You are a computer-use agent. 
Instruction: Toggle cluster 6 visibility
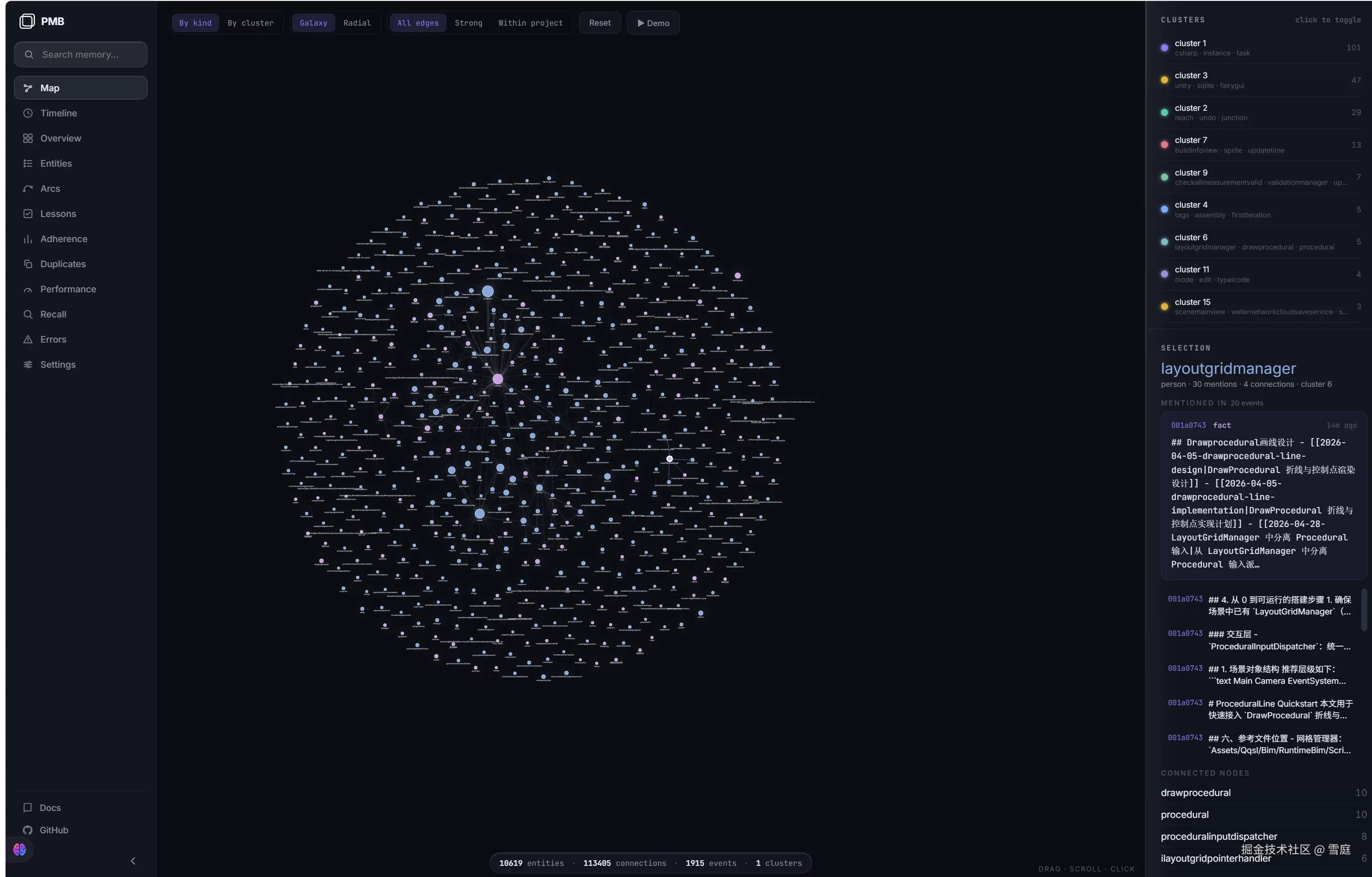coord(1260,242)
